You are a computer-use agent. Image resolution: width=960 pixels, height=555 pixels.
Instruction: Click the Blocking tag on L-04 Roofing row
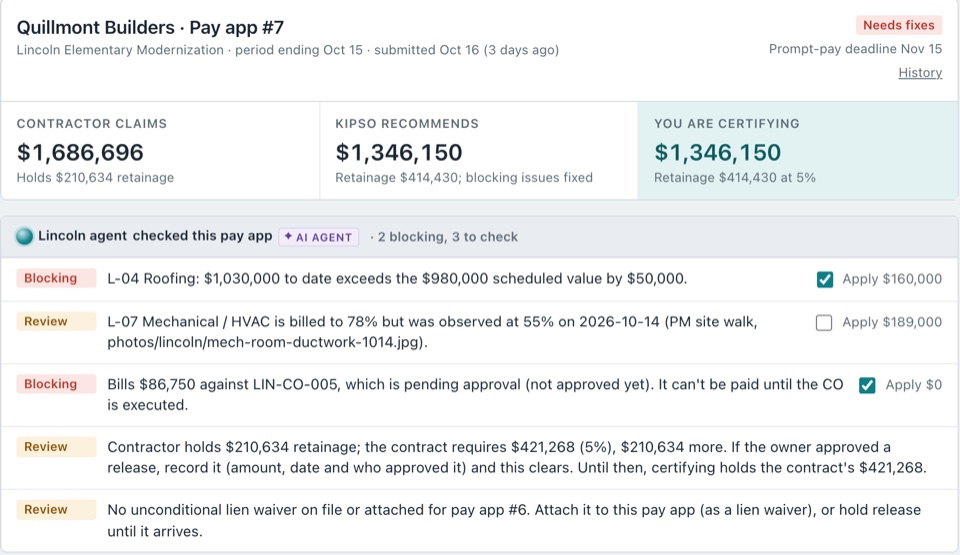[56, 278]
